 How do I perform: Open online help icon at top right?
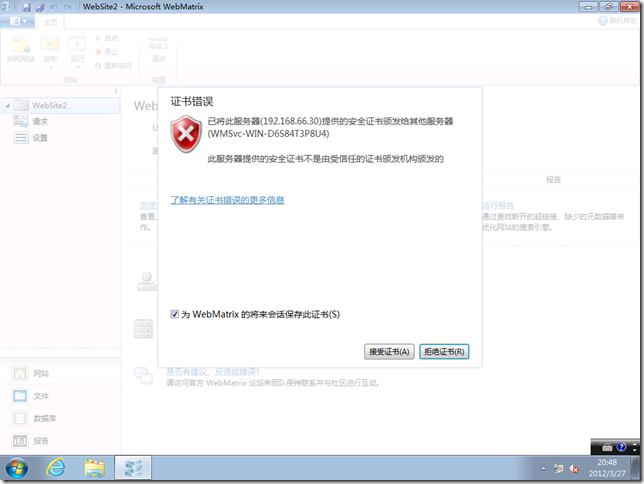pyautogui.click(x=603, y=21)
